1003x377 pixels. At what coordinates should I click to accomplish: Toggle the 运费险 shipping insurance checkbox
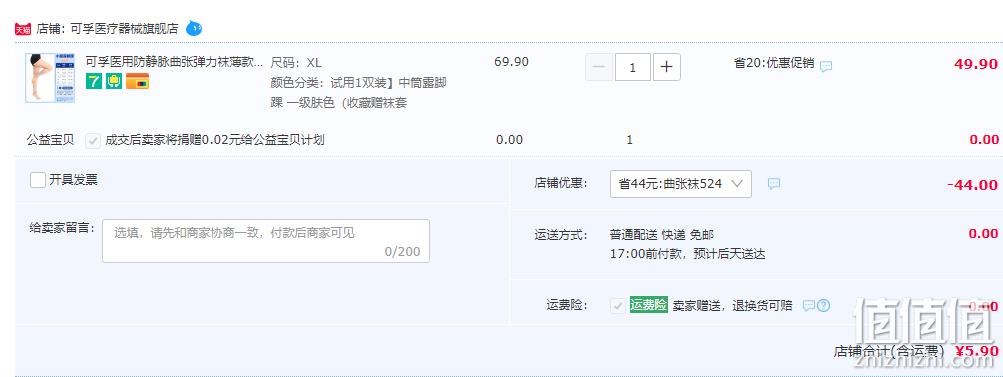pyautogui.click(x=617, y=306)
